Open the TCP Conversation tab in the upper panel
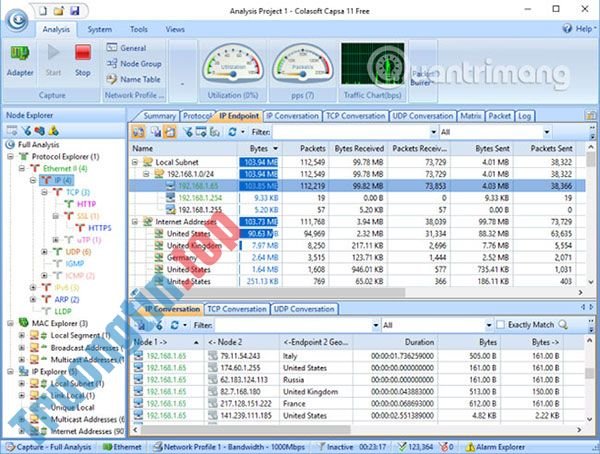Image resolution: width=600 pixels, height=454 pixels. [354, 116]
